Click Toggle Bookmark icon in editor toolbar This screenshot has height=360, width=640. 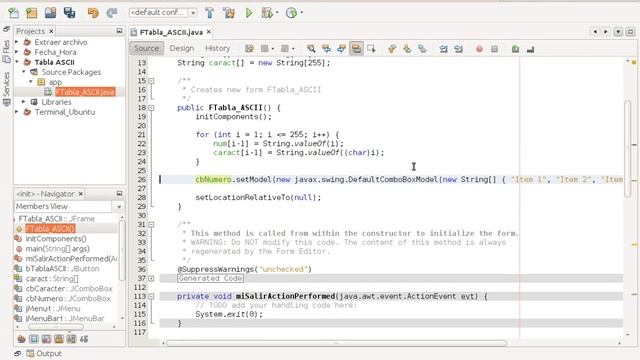pyautogui.click(x=422, y=49)
